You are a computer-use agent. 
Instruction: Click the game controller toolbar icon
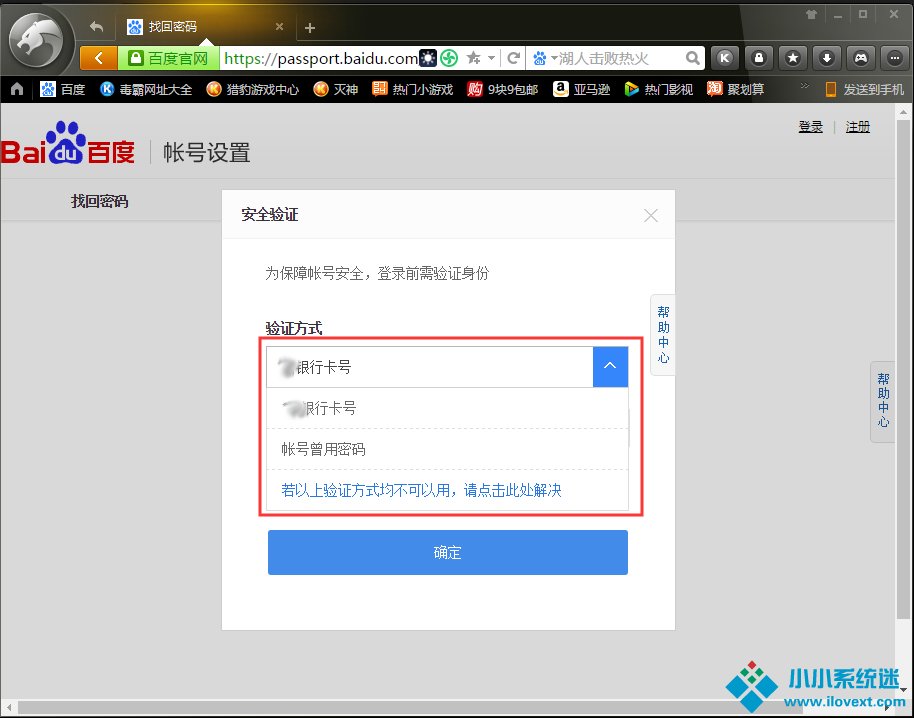click(x=860, y=58)
